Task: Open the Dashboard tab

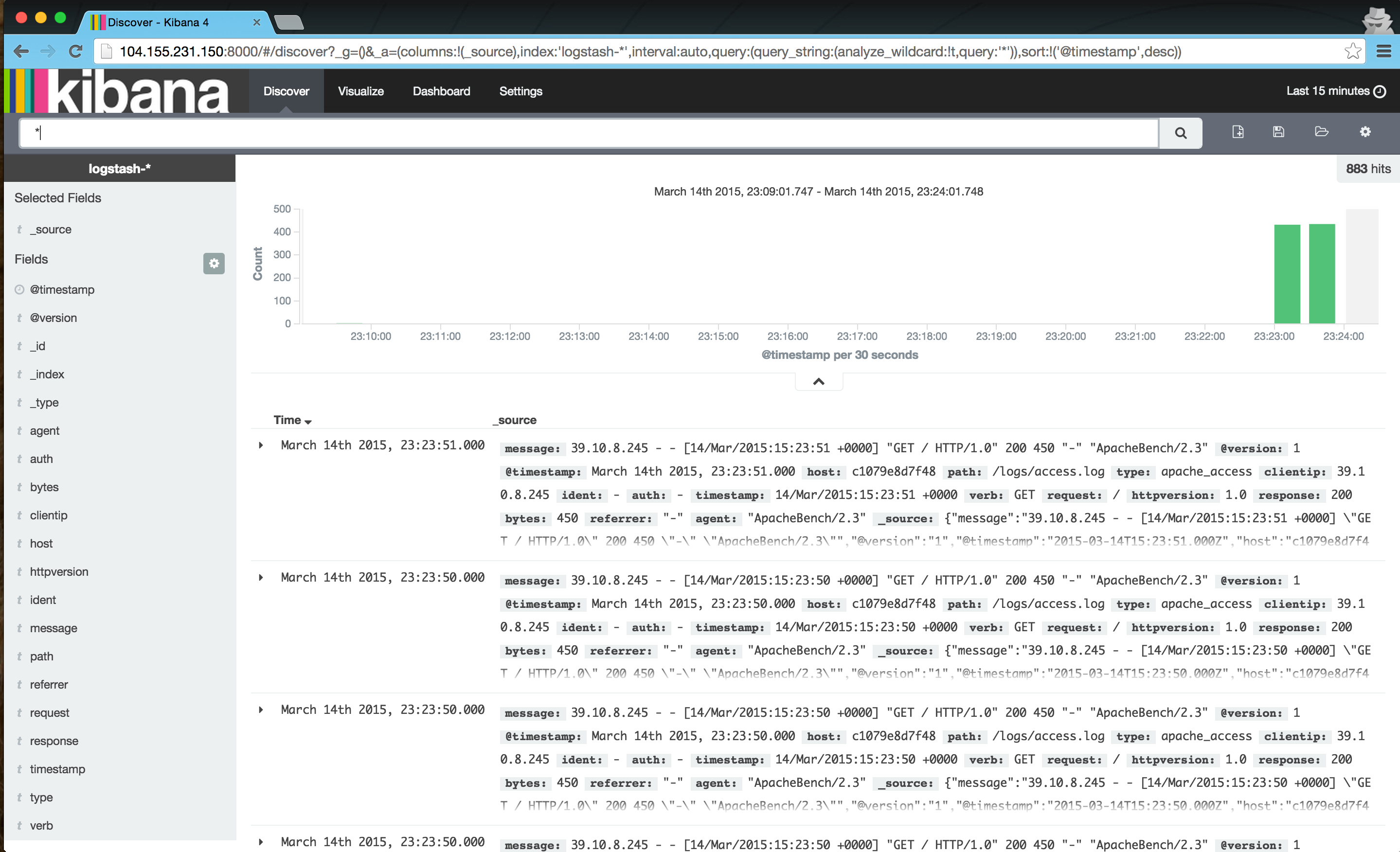Action: [x=441, y=91]
